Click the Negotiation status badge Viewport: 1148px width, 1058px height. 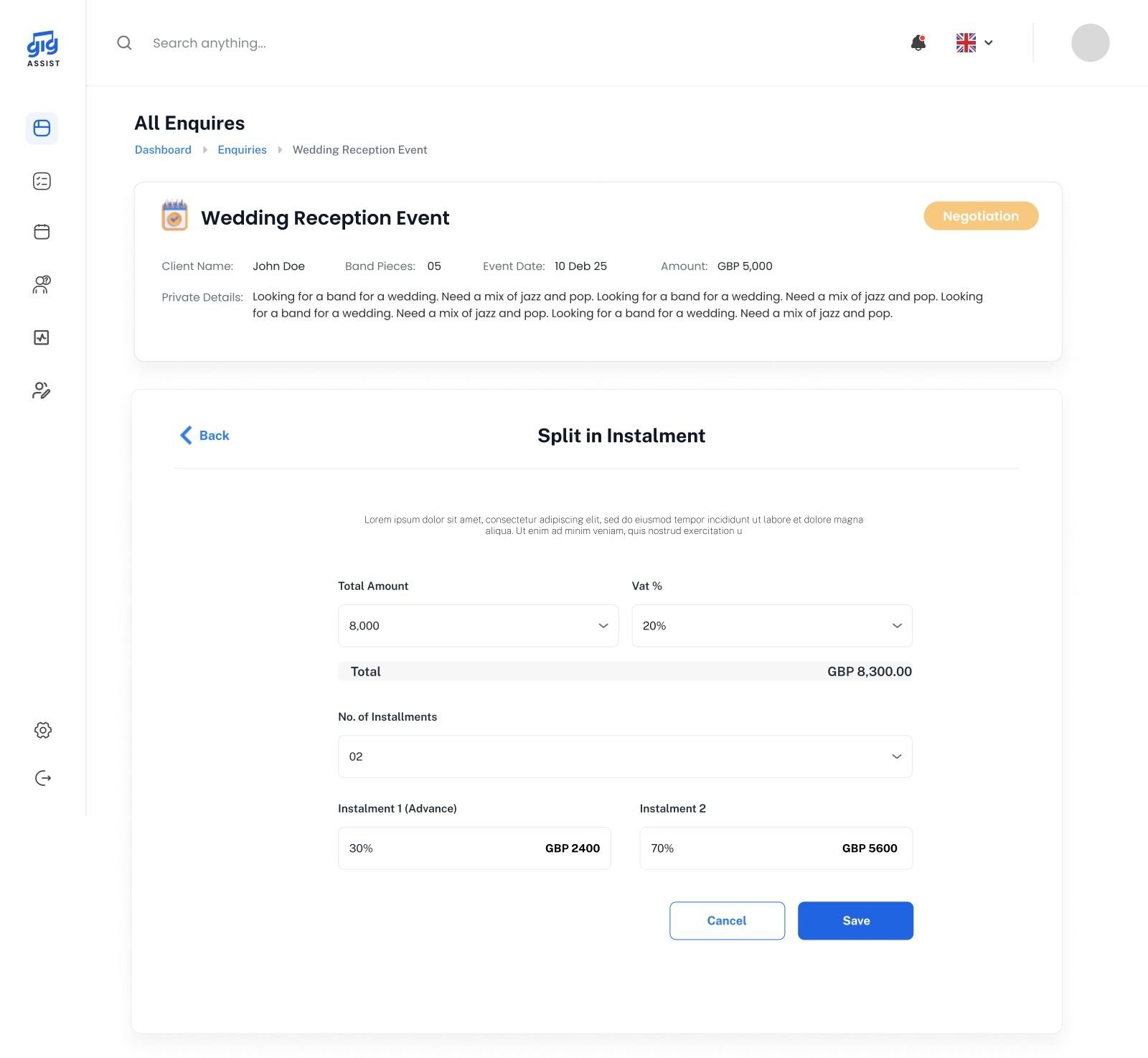[x=981, y=216]
